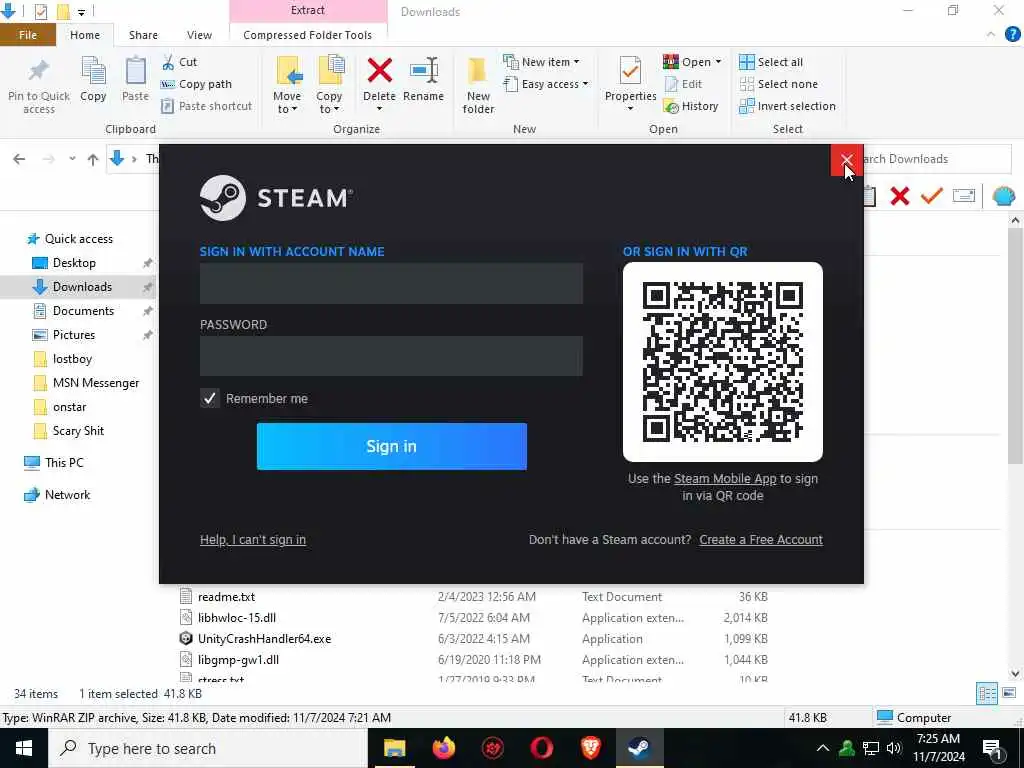The width and height of the screenshot is (1024, 768).
Task: Expand the Open button dropdown arrow
Action: [x=718, y=62]
